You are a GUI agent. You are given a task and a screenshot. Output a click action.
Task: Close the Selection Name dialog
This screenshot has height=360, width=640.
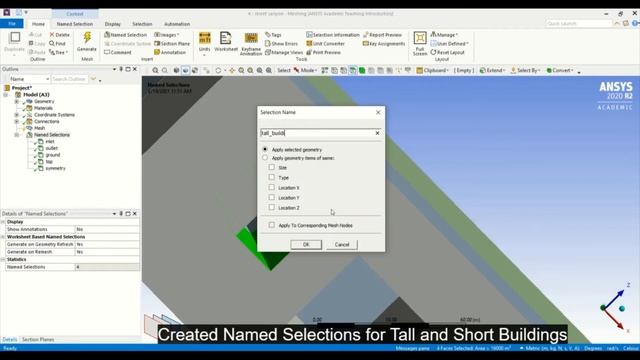378,112
